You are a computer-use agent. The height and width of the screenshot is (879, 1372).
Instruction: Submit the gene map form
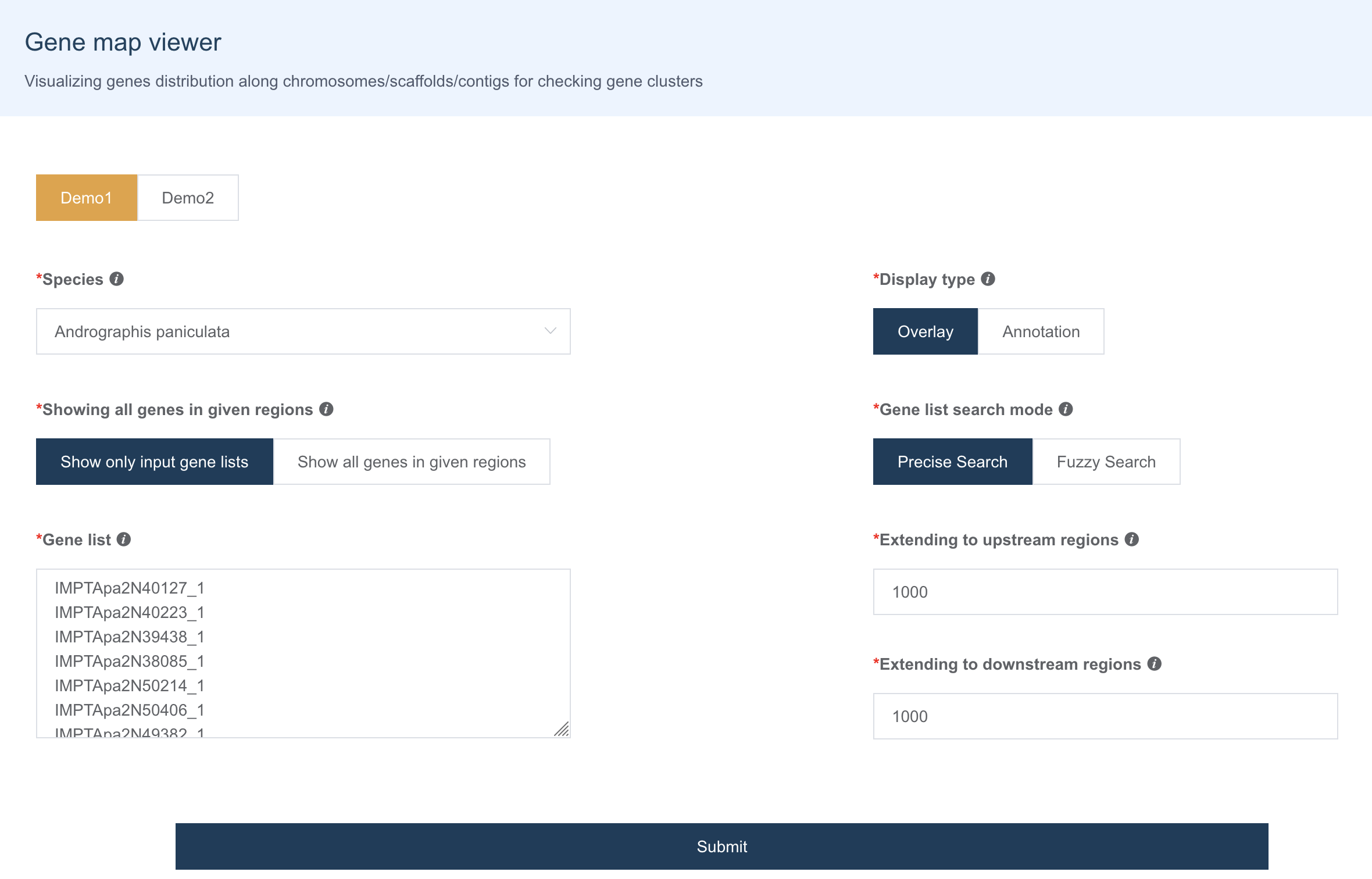tap(722, 846)
